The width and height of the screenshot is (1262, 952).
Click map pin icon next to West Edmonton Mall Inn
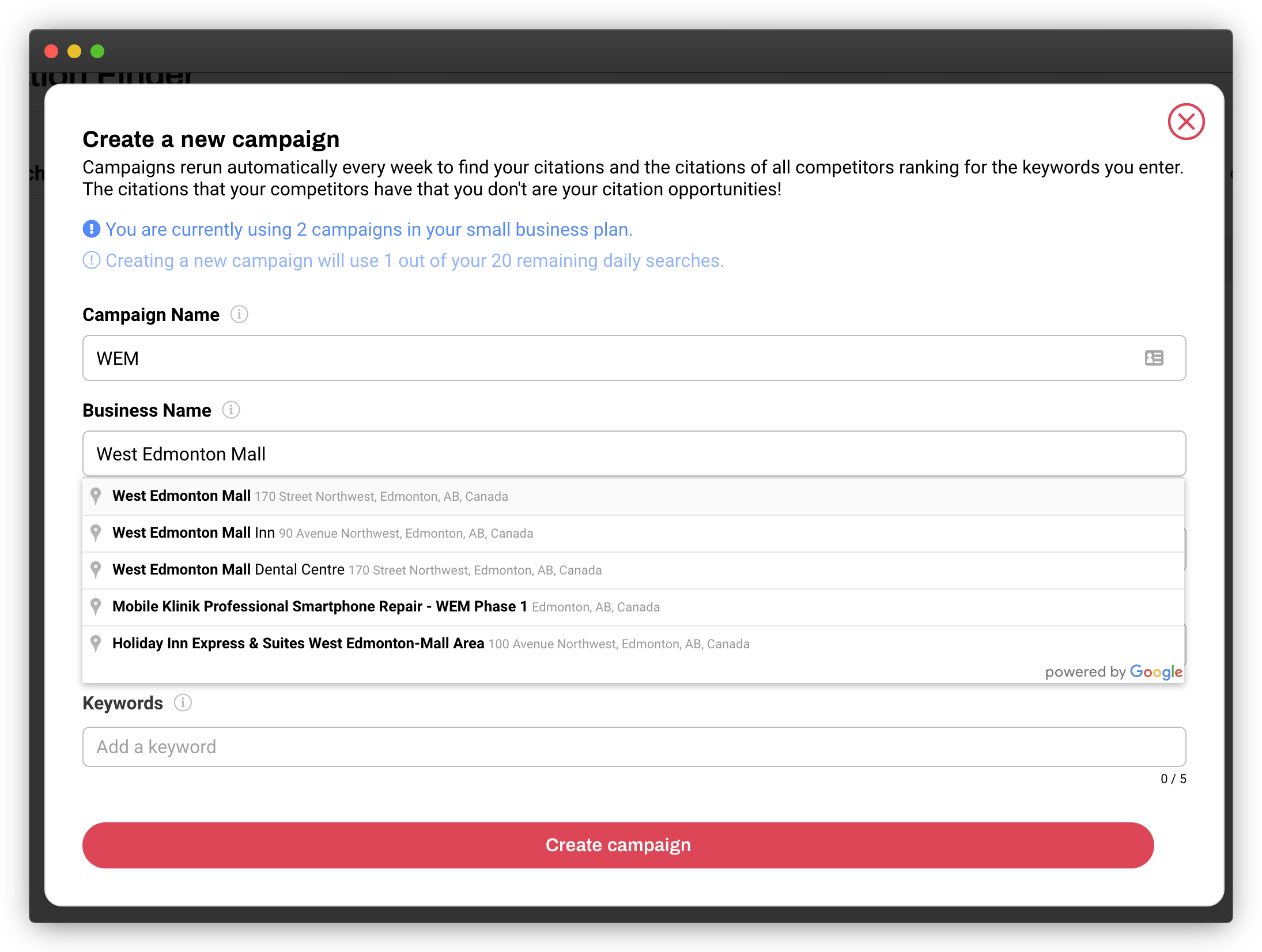[x=96, y=533]
